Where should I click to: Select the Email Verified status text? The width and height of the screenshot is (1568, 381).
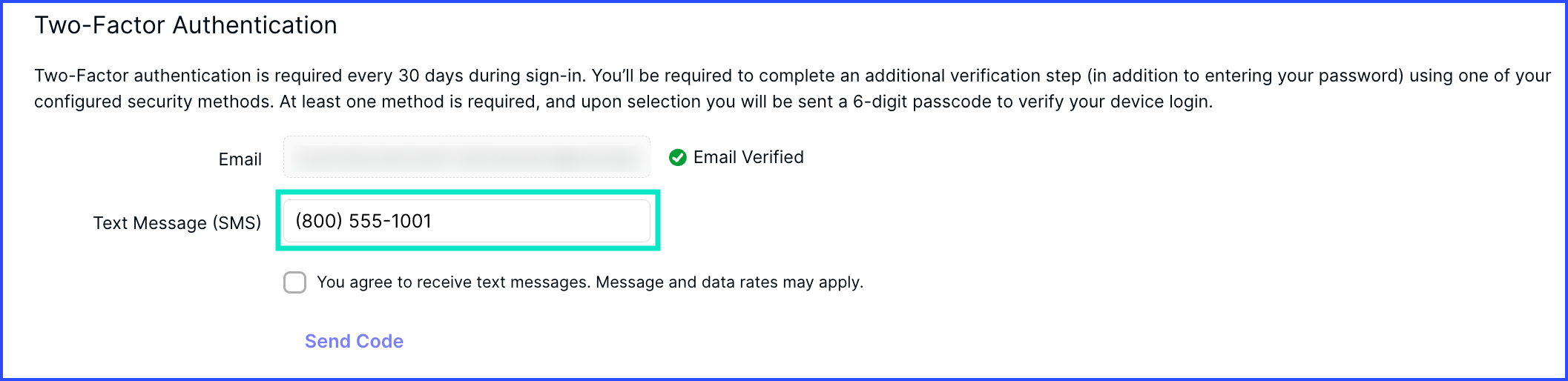click(x=748, y=157)
